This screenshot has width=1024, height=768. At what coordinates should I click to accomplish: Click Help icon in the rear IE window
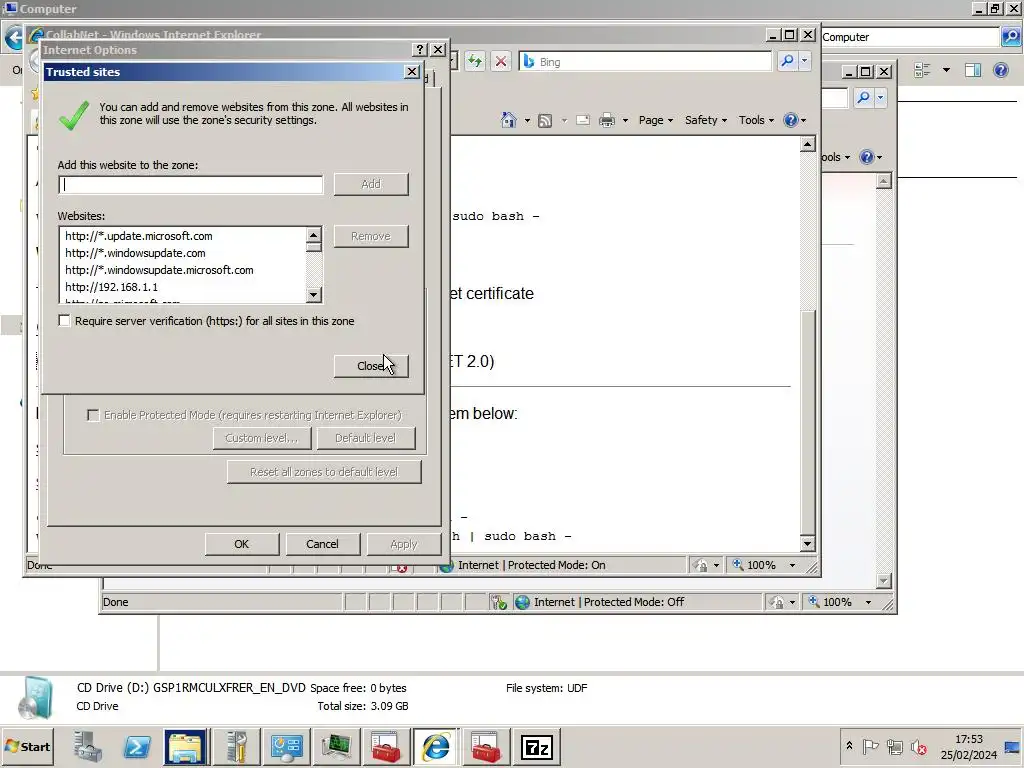pyautogui.click(x=867, y=157)
